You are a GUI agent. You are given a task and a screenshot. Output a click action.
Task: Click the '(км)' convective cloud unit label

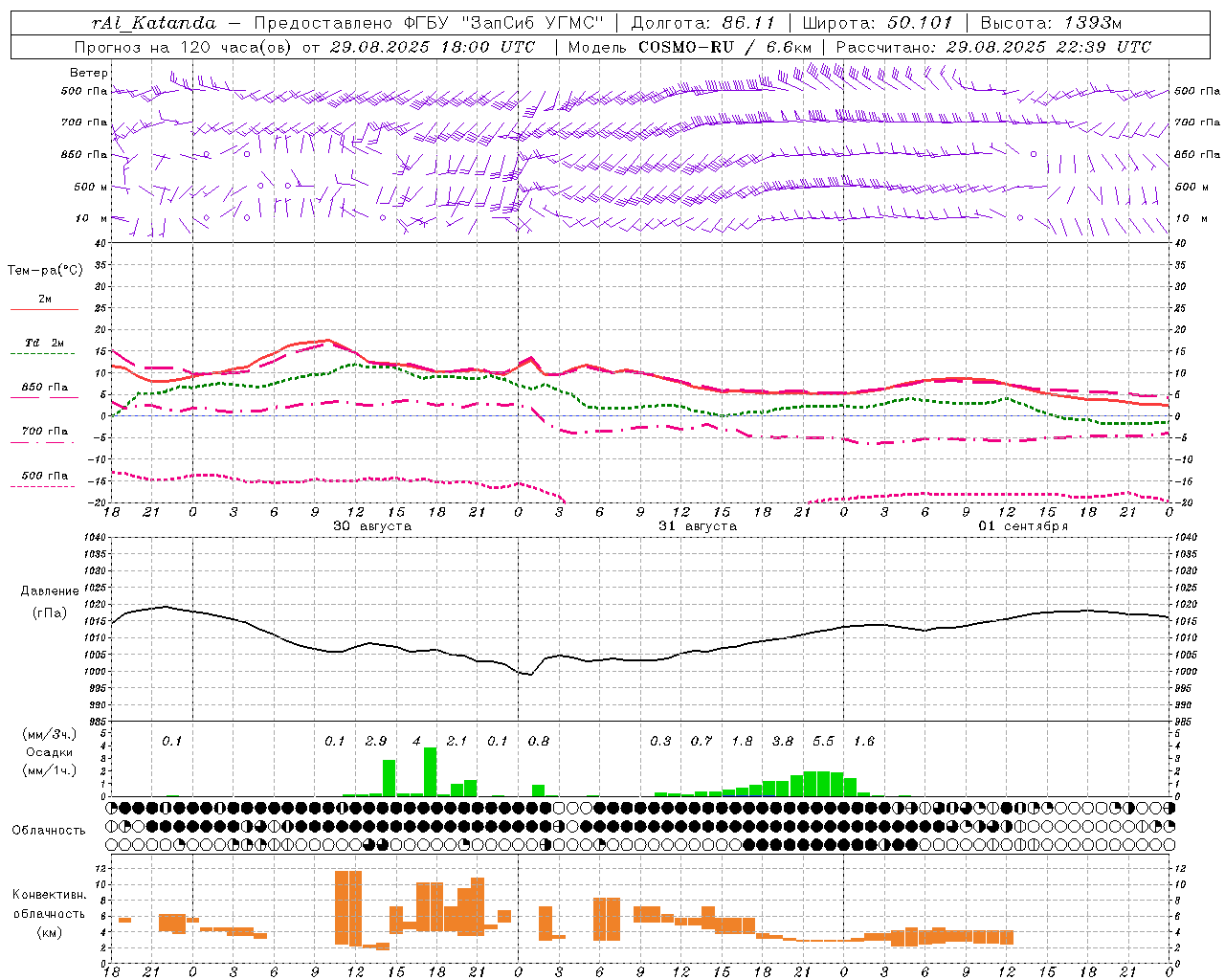49,932
